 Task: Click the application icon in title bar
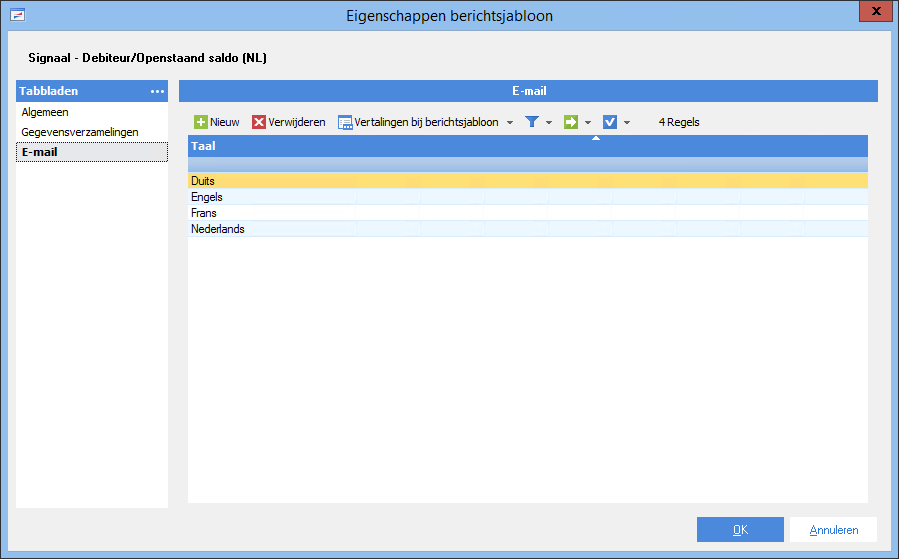[x=18, y=15]
